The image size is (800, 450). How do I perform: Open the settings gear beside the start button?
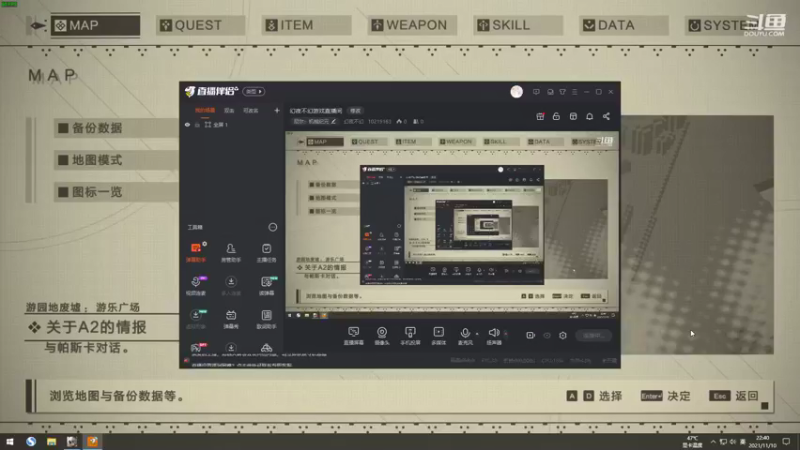[x=563, y=335]
